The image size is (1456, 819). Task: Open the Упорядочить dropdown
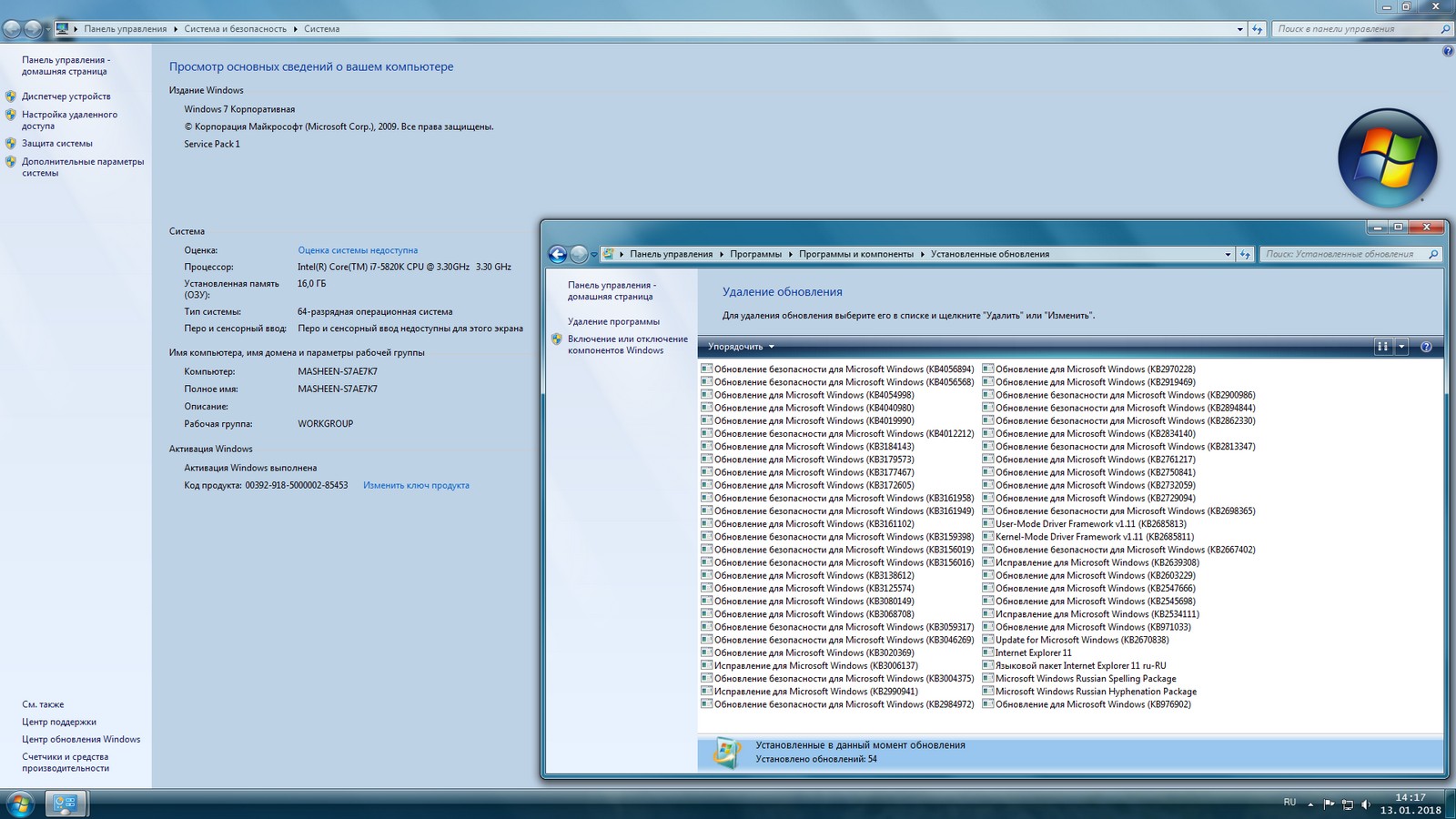[741, 347]
